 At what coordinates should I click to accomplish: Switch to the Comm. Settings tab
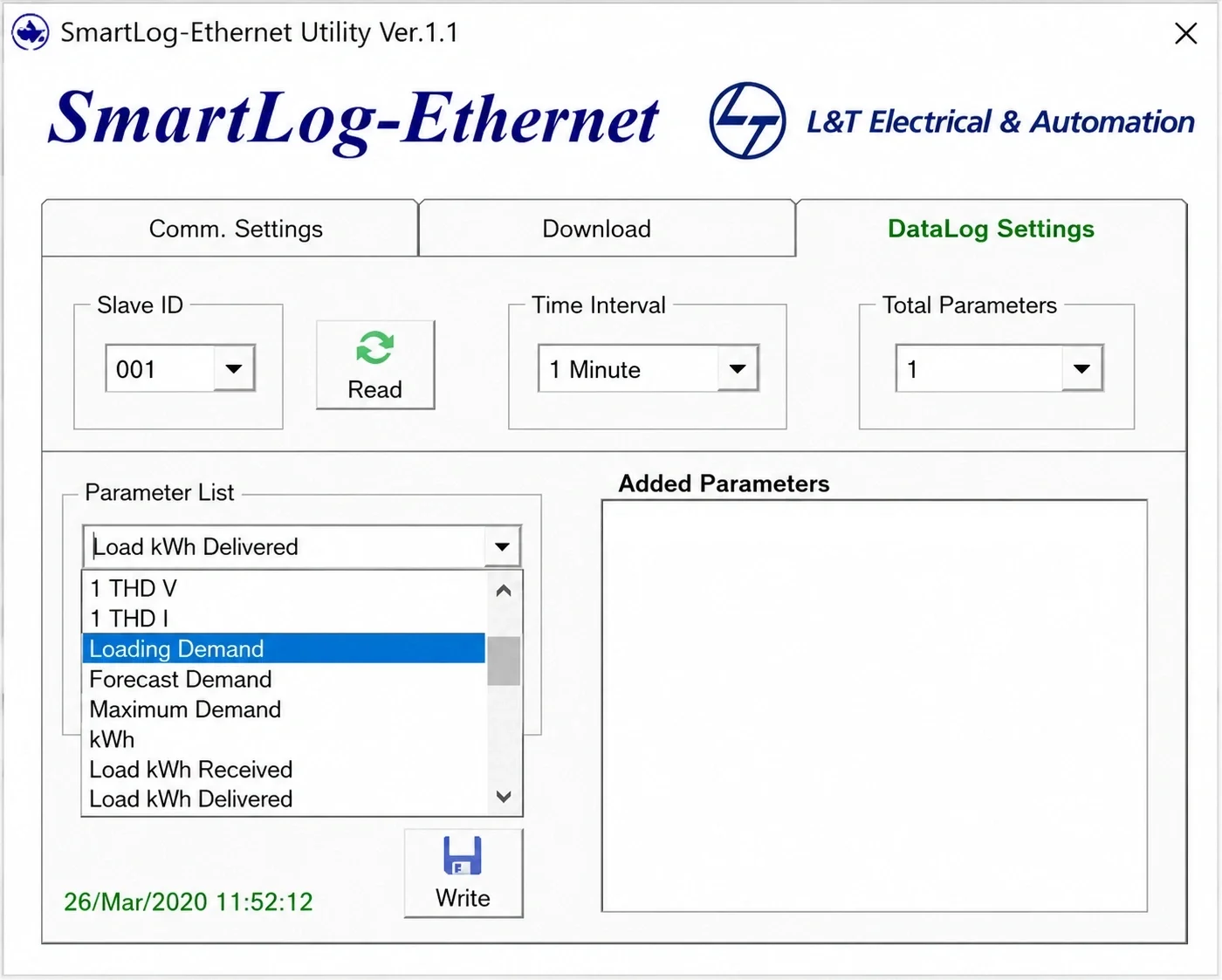point(230,229)
